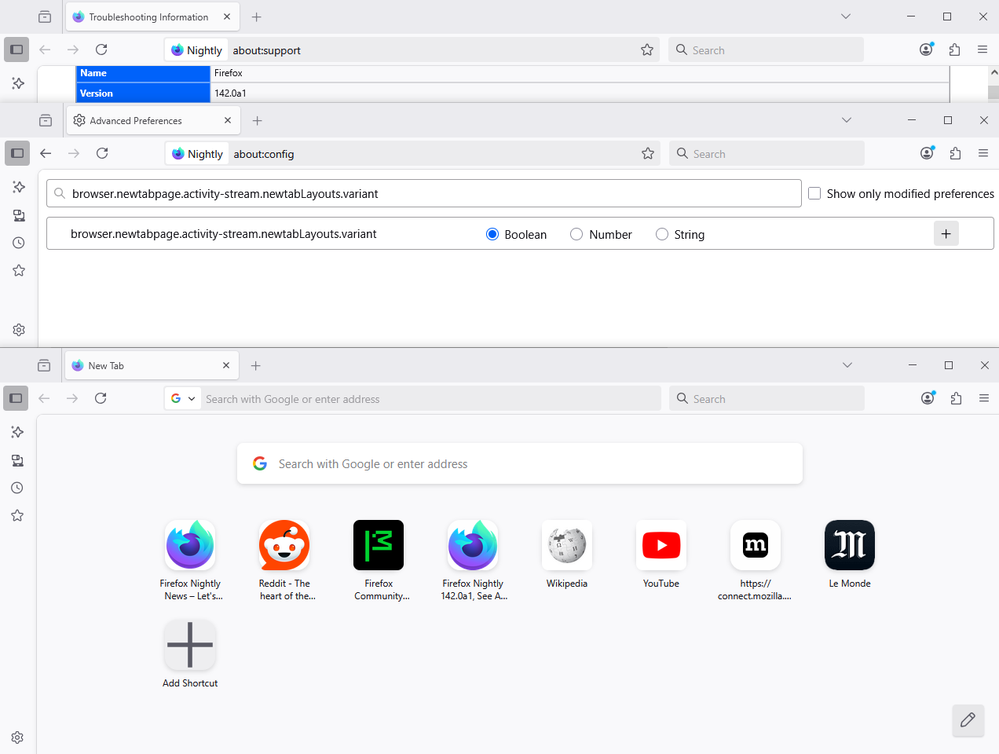Viewport: 999px width, 754px height.
Task: Open sidebar settings gear in the about:config window
Action: tap(18, 330)
